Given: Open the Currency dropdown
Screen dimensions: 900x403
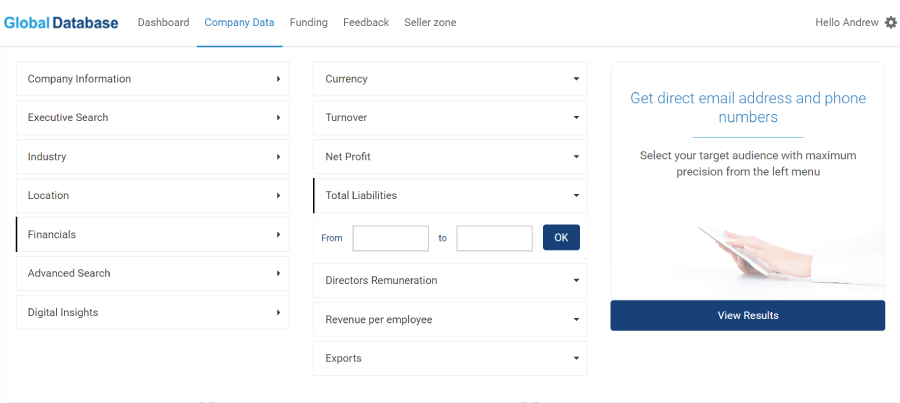Looking at the screenshot, I should (x=450, y=79).
